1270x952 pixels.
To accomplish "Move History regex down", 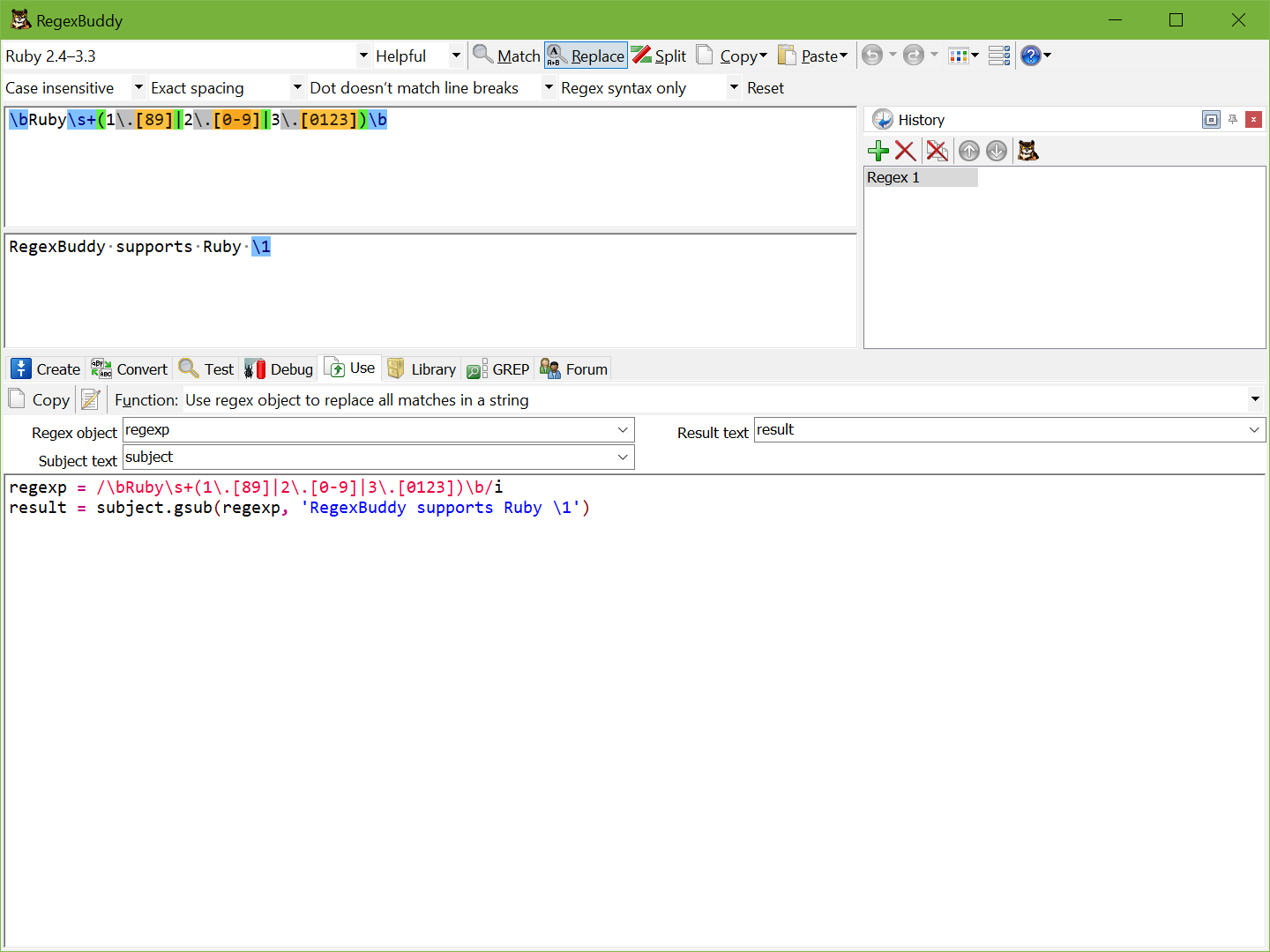I will (997, 151).
